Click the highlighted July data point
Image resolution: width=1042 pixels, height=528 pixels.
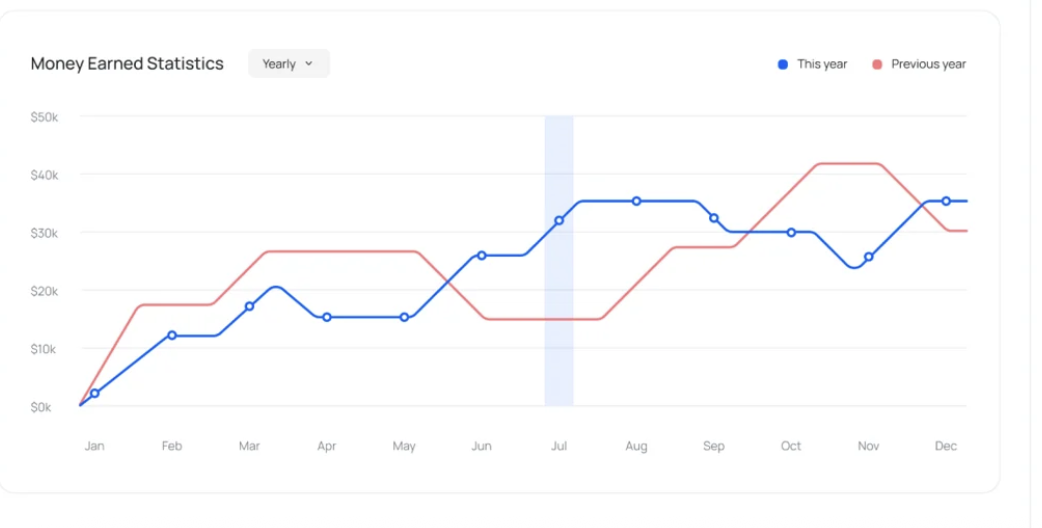click(x=559, y=220)
